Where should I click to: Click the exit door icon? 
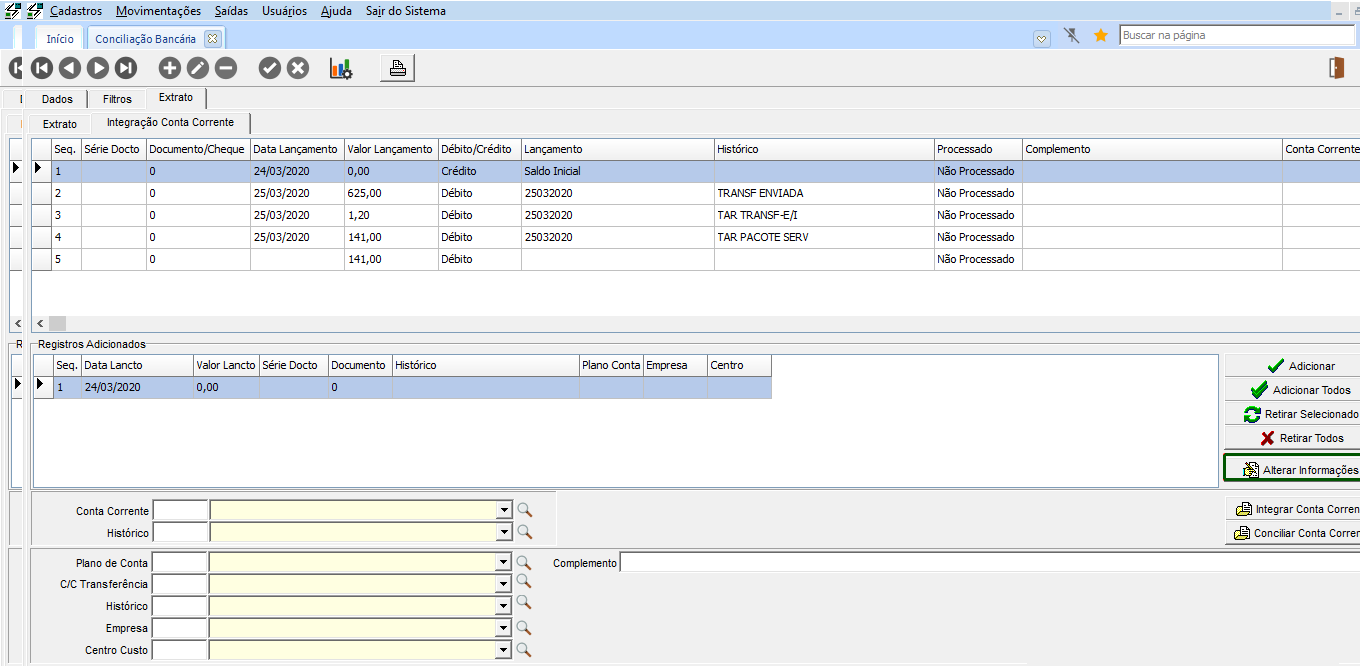coord(1336,68)
